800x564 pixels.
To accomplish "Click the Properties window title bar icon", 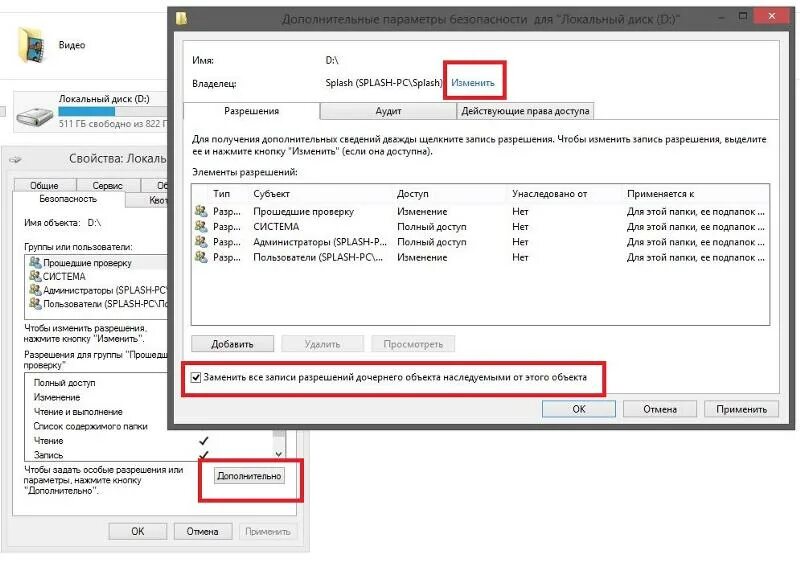I will (x=15, y=159).
